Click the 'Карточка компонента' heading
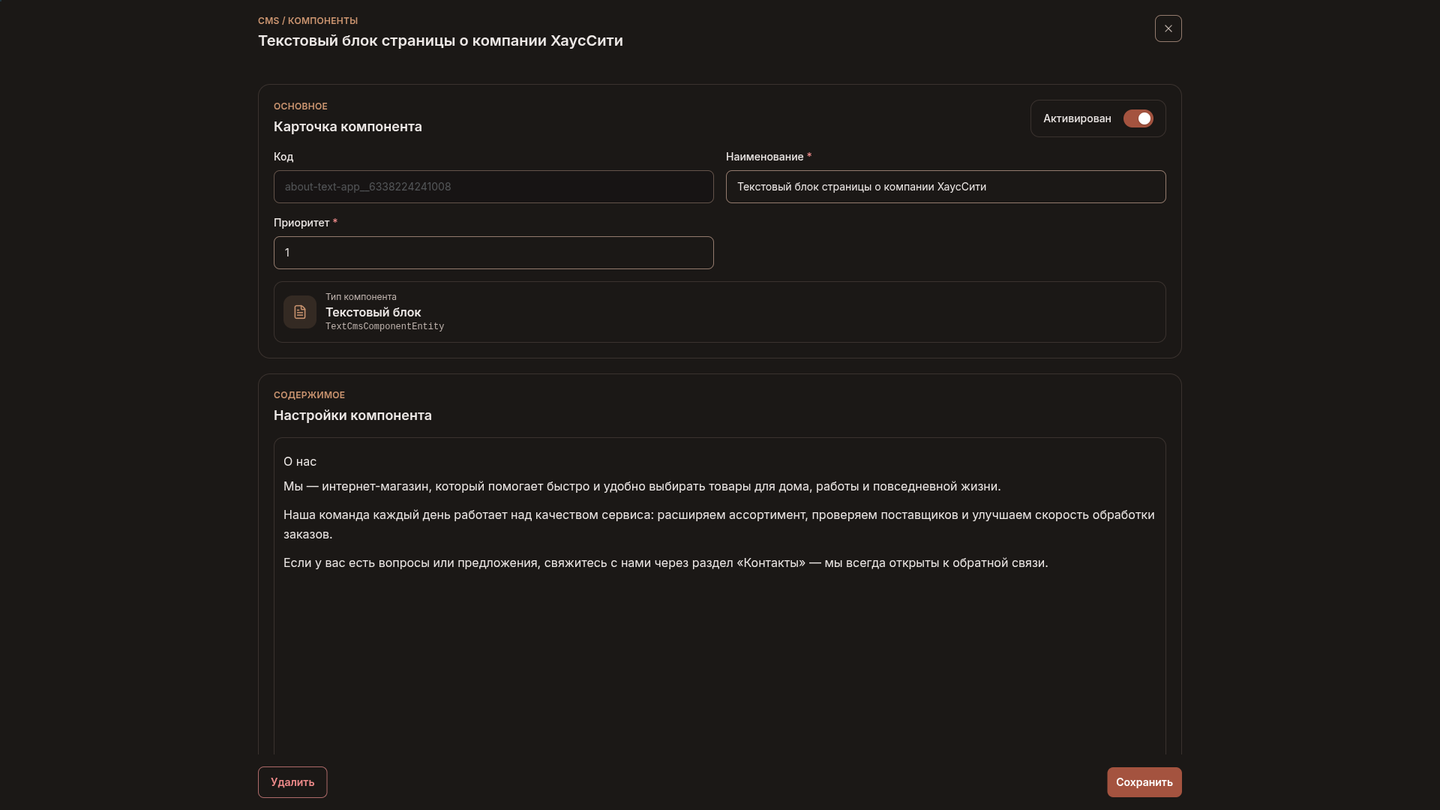 pyautogui.click(x=348, y=127)
